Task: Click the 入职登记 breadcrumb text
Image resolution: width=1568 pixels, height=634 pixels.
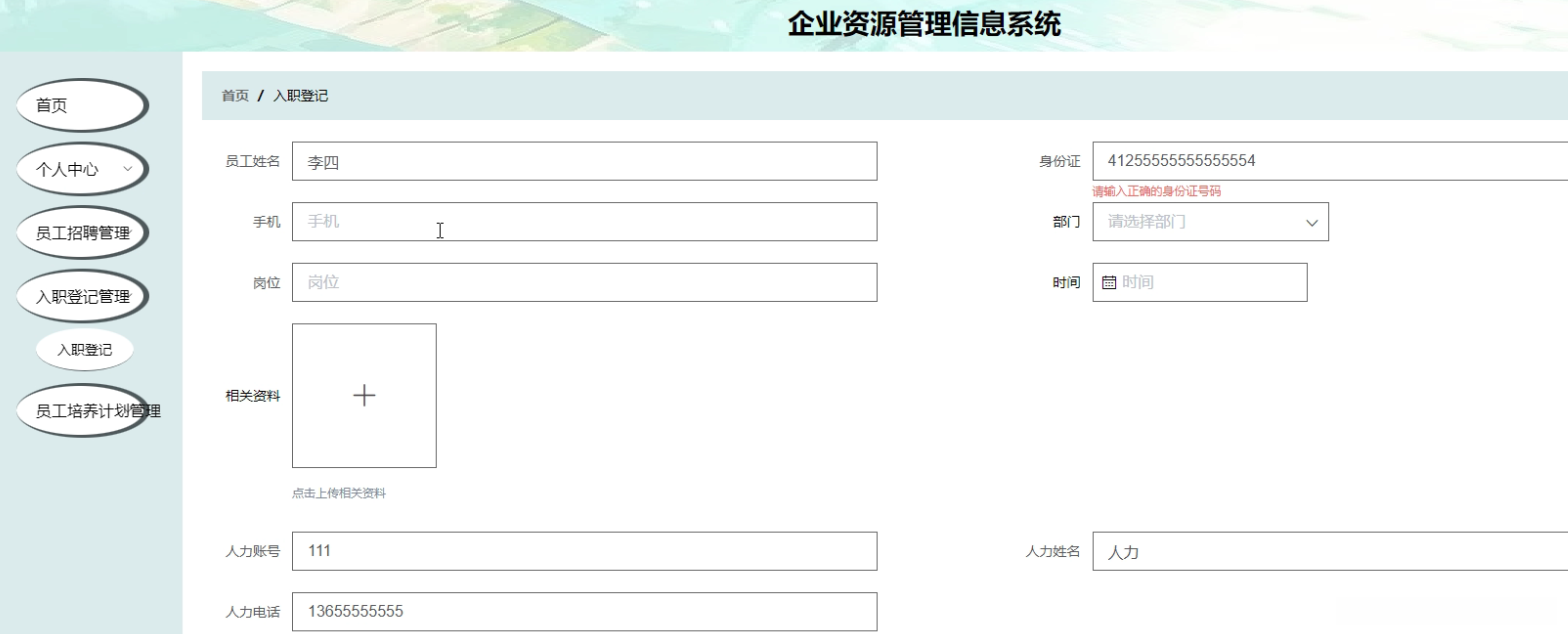Action: click(301, 96)
